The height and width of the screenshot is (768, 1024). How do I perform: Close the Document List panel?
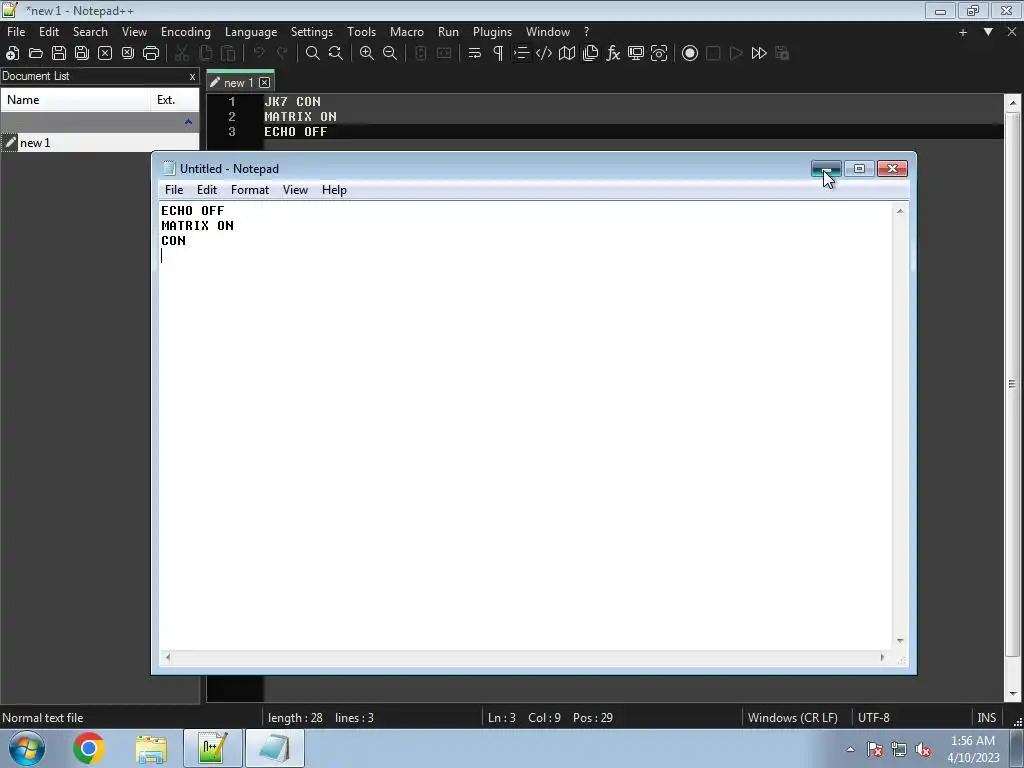pyautogui.click(x=192, y=76)
